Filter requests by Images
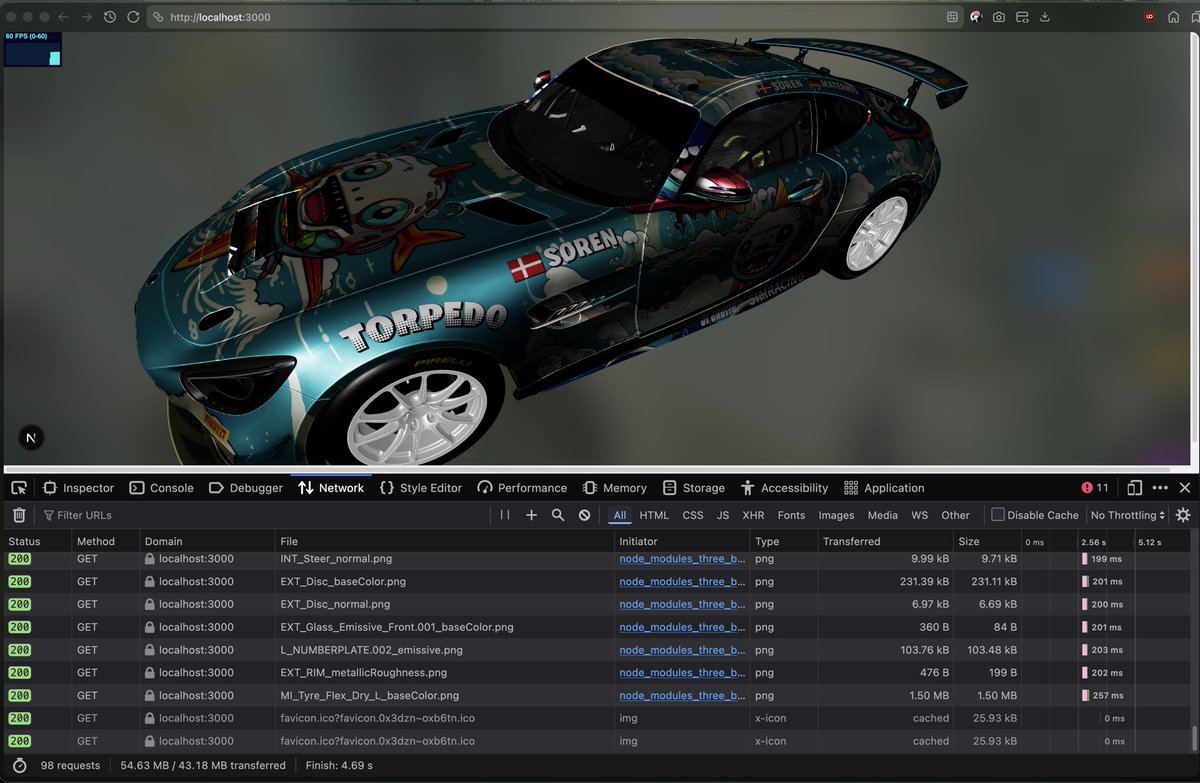Screen dimensions: 1200x783 coord(836,515)
